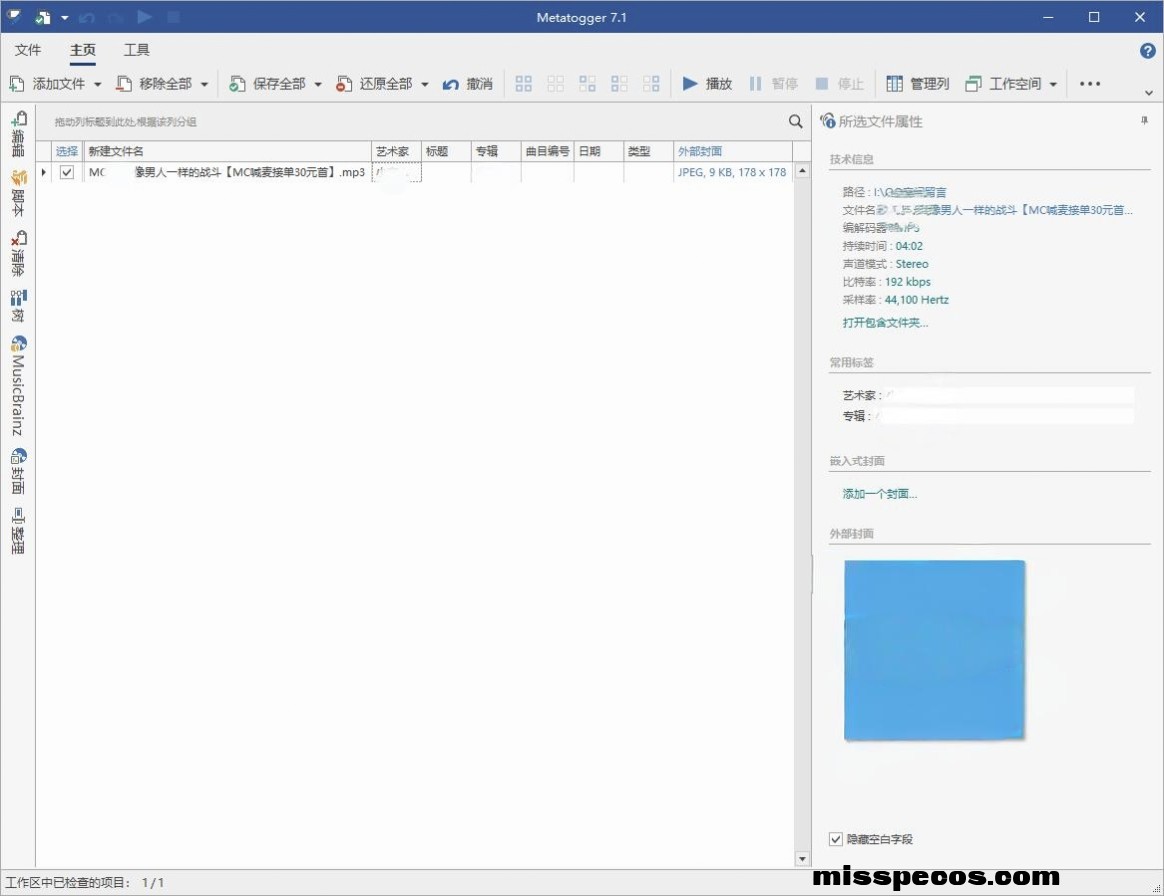Sort by 类型 column header

coord(648,151)
